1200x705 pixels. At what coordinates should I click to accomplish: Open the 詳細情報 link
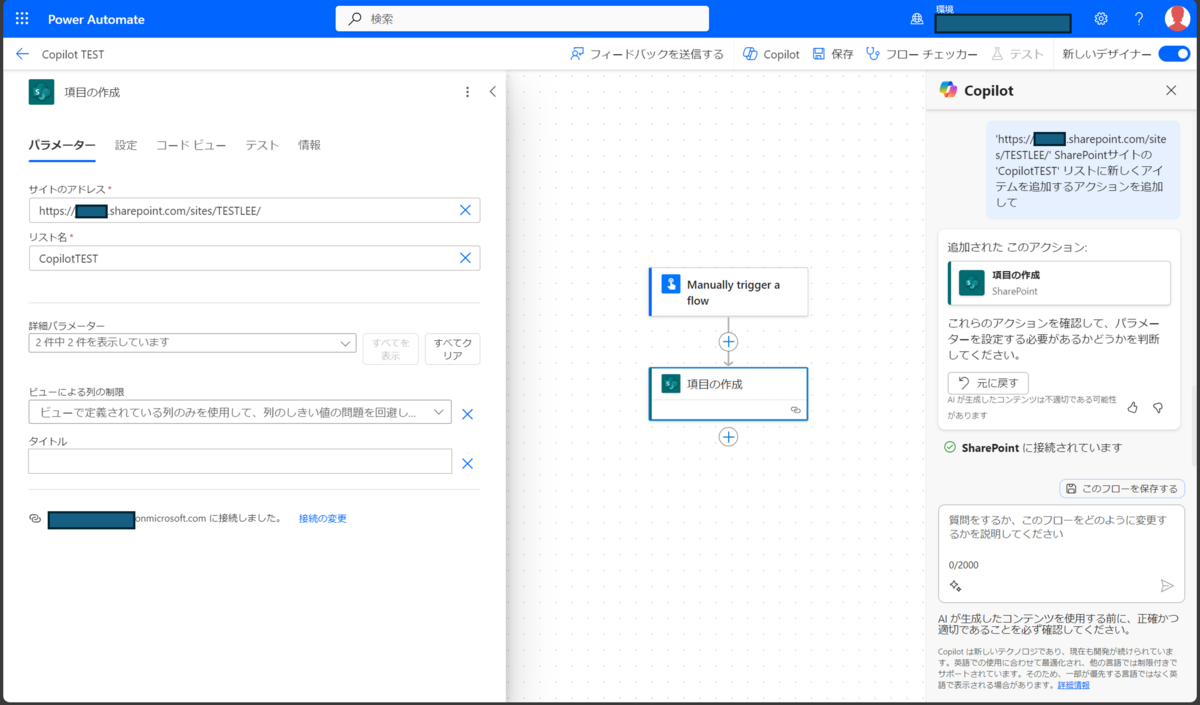click(1074, 685)
